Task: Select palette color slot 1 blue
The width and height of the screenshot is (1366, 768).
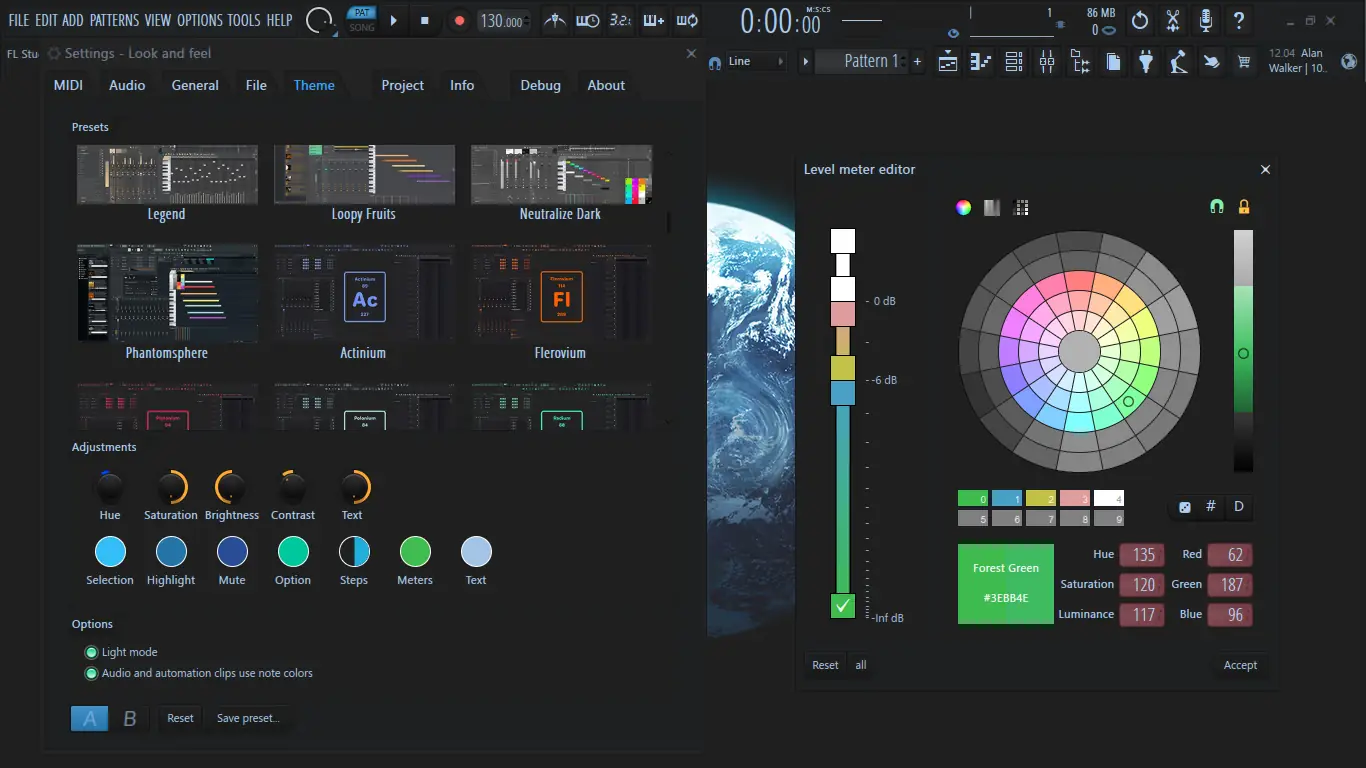Action: pyautogui.click(x=1008, y=498)
